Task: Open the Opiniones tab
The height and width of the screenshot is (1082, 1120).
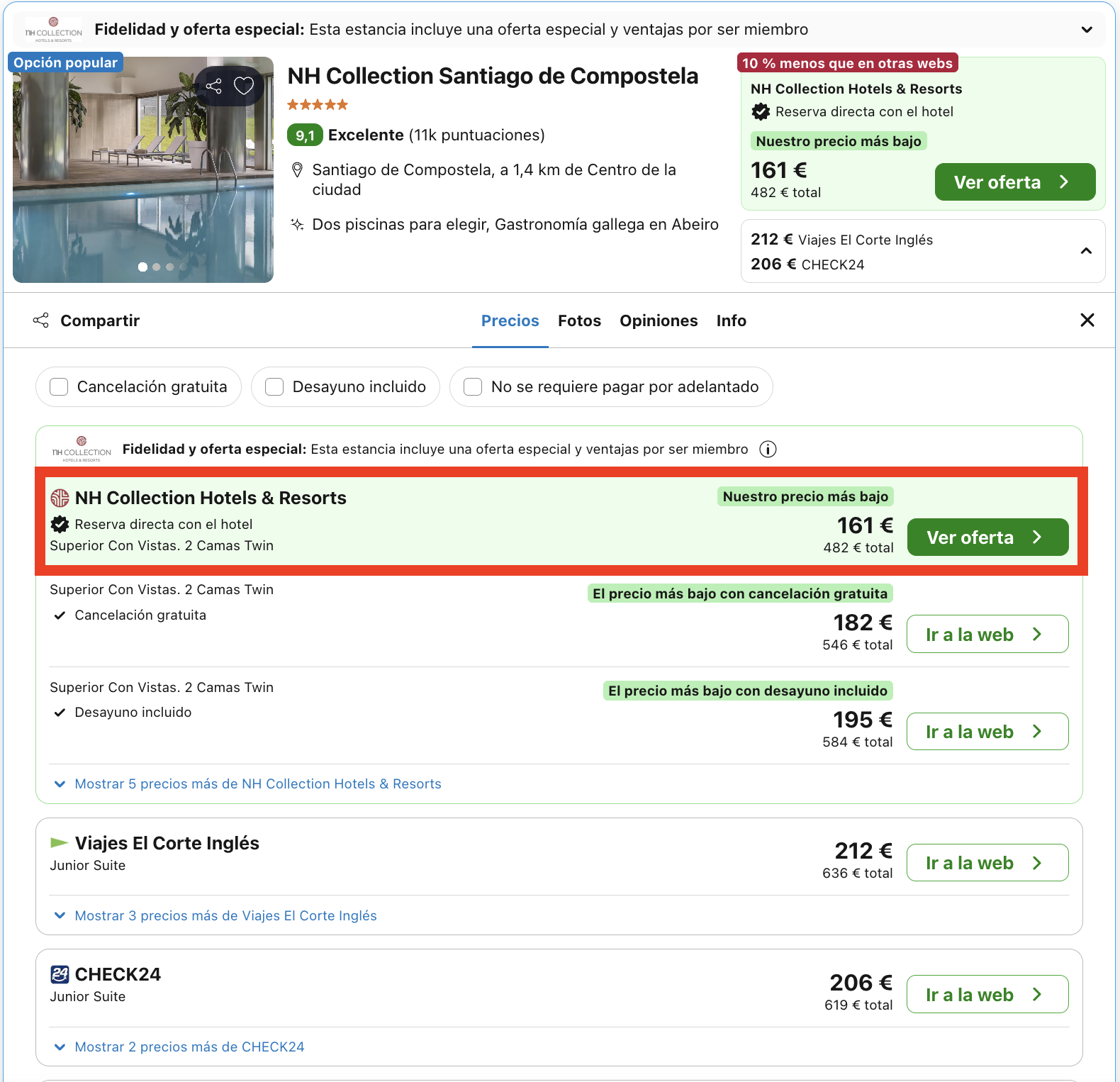Action: coord(659,321)
